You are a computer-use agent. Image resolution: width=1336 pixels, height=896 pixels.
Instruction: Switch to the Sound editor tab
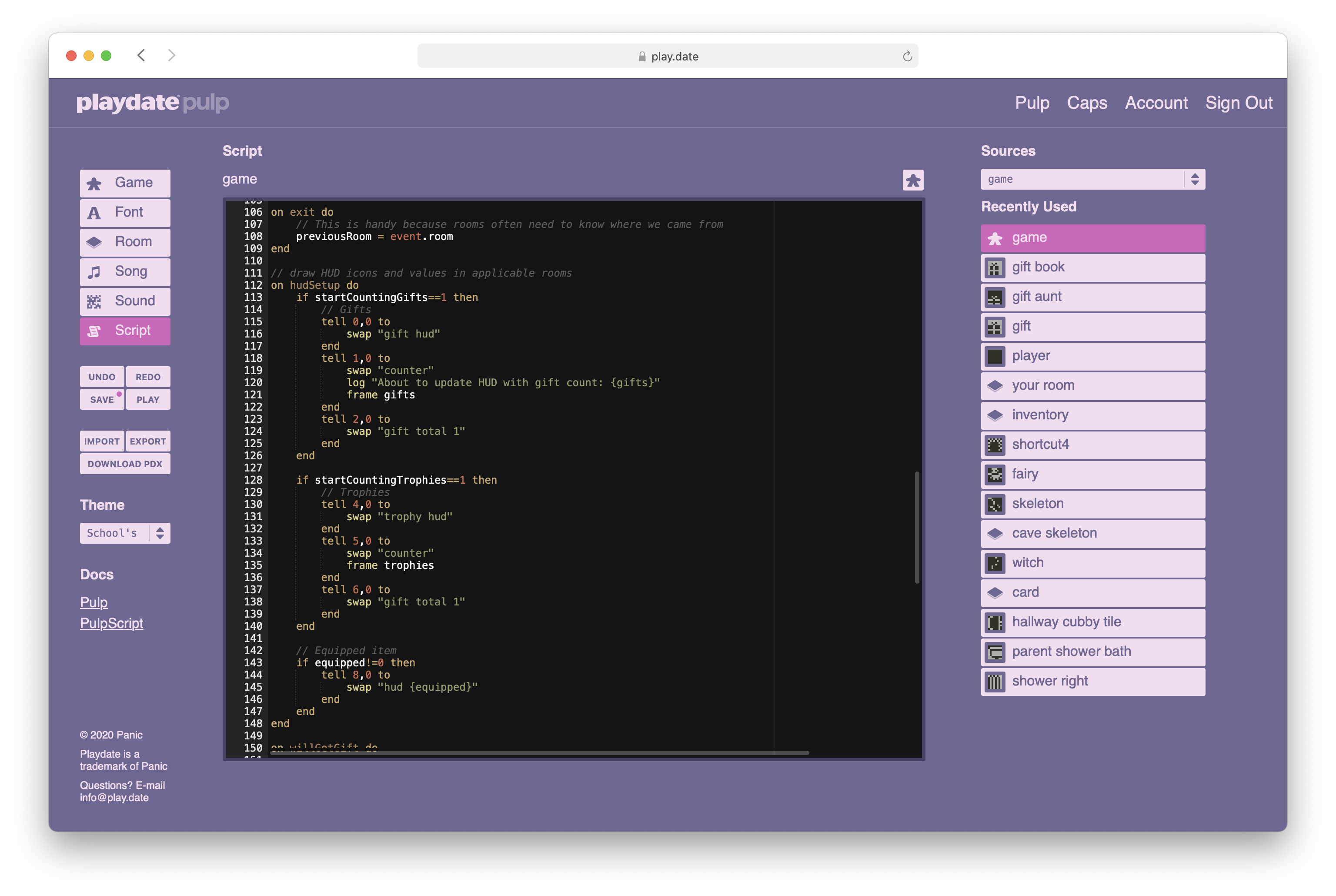click(x=125, y=301)
